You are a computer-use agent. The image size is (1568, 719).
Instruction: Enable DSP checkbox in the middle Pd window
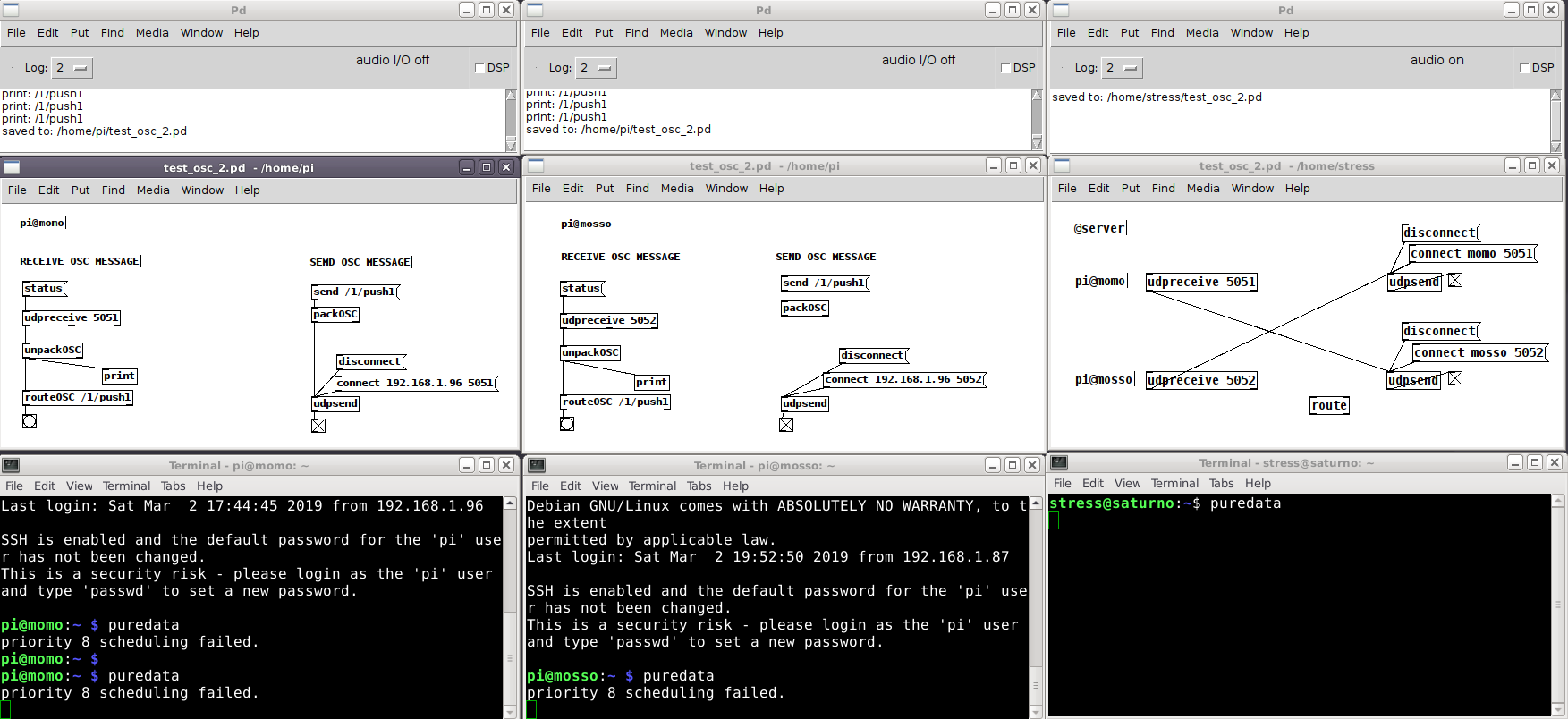(1005, 68)
